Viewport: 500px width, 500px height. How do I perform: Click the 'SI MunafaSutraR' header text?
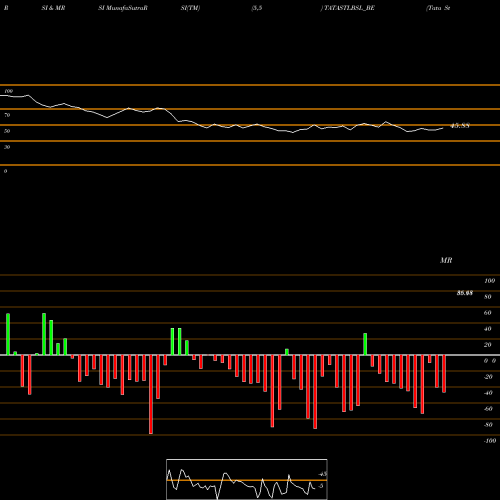tap(123, 8)
